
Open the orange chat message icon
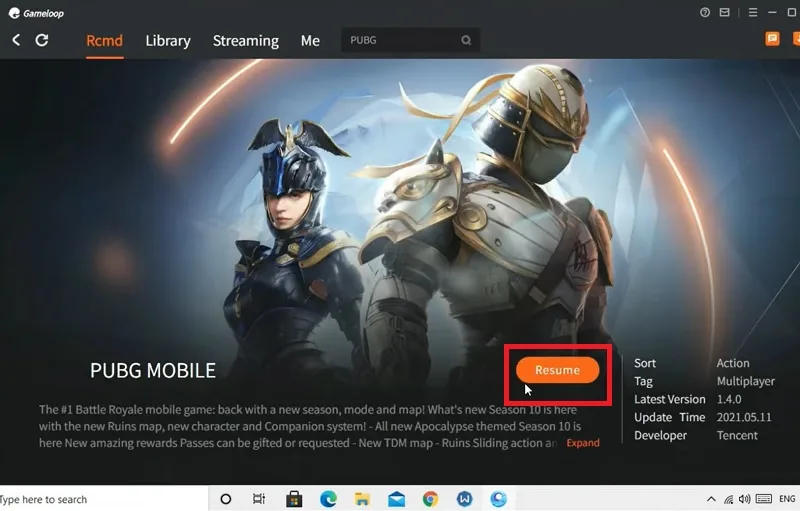tap(772, 39)
